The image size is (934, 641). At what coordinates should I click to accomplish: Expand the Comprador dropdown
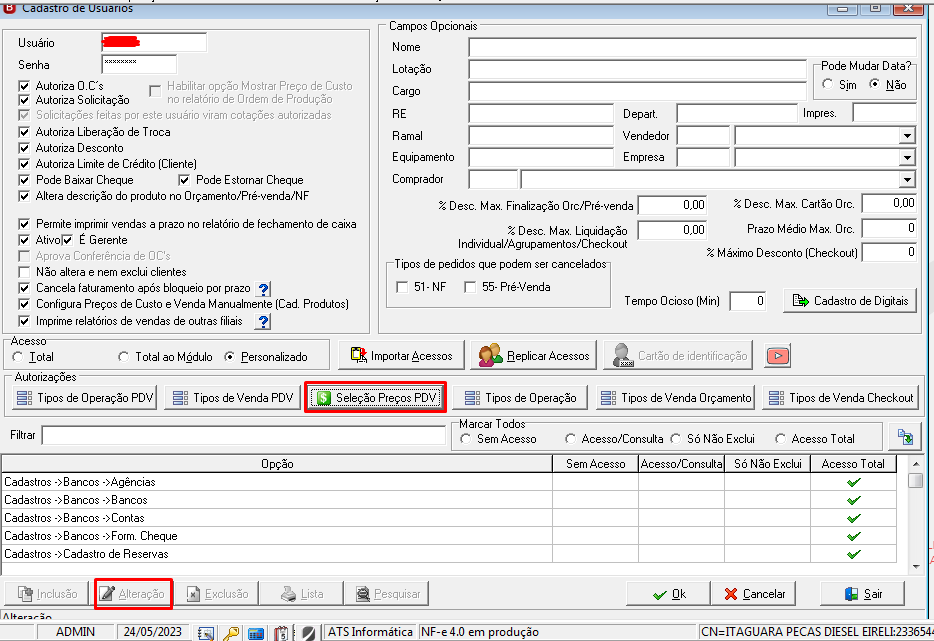(907, 179)
